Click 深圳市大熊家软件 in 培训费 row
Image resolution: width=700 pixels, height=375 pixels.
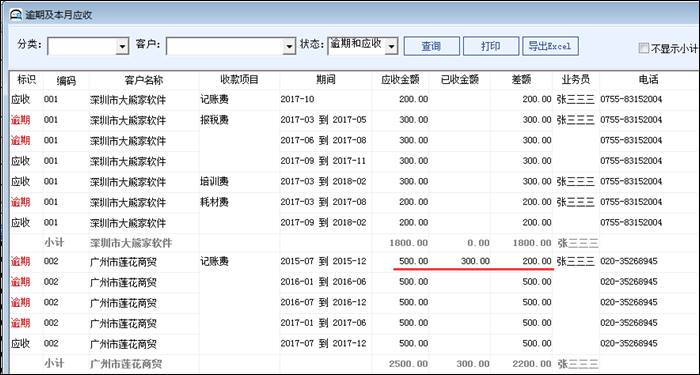tap(128, 182)
